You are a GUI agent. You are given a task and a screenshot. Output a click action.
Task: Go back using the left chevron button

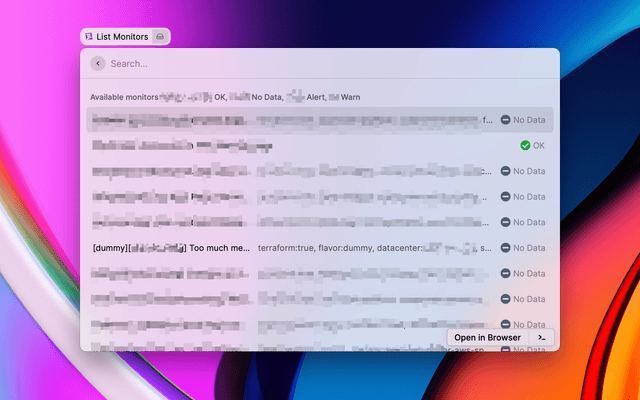[97, 63]
